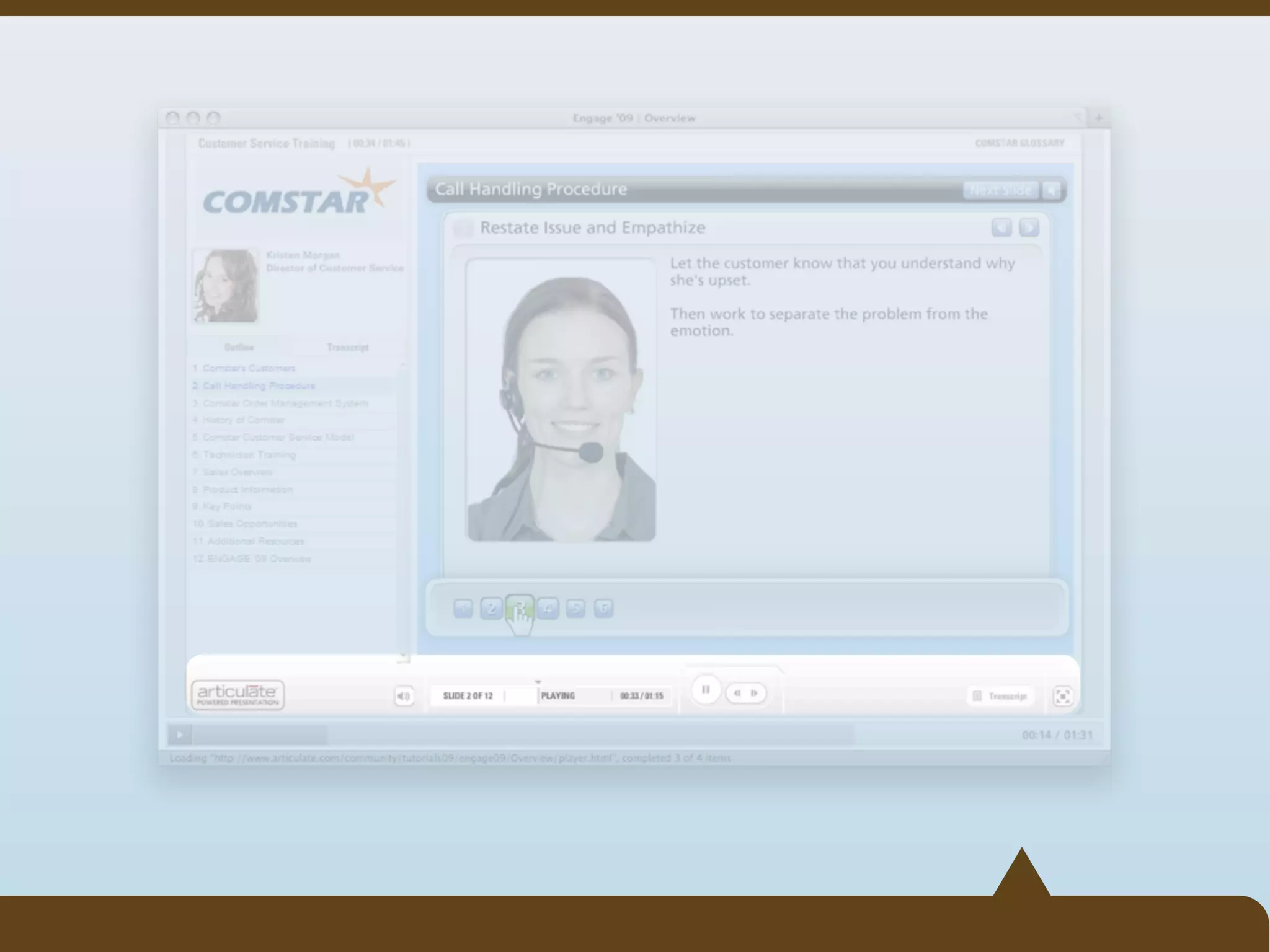This screenshot has height=952, width=1270.
Task: Click the video play button at bottom left
Action: 180,735
